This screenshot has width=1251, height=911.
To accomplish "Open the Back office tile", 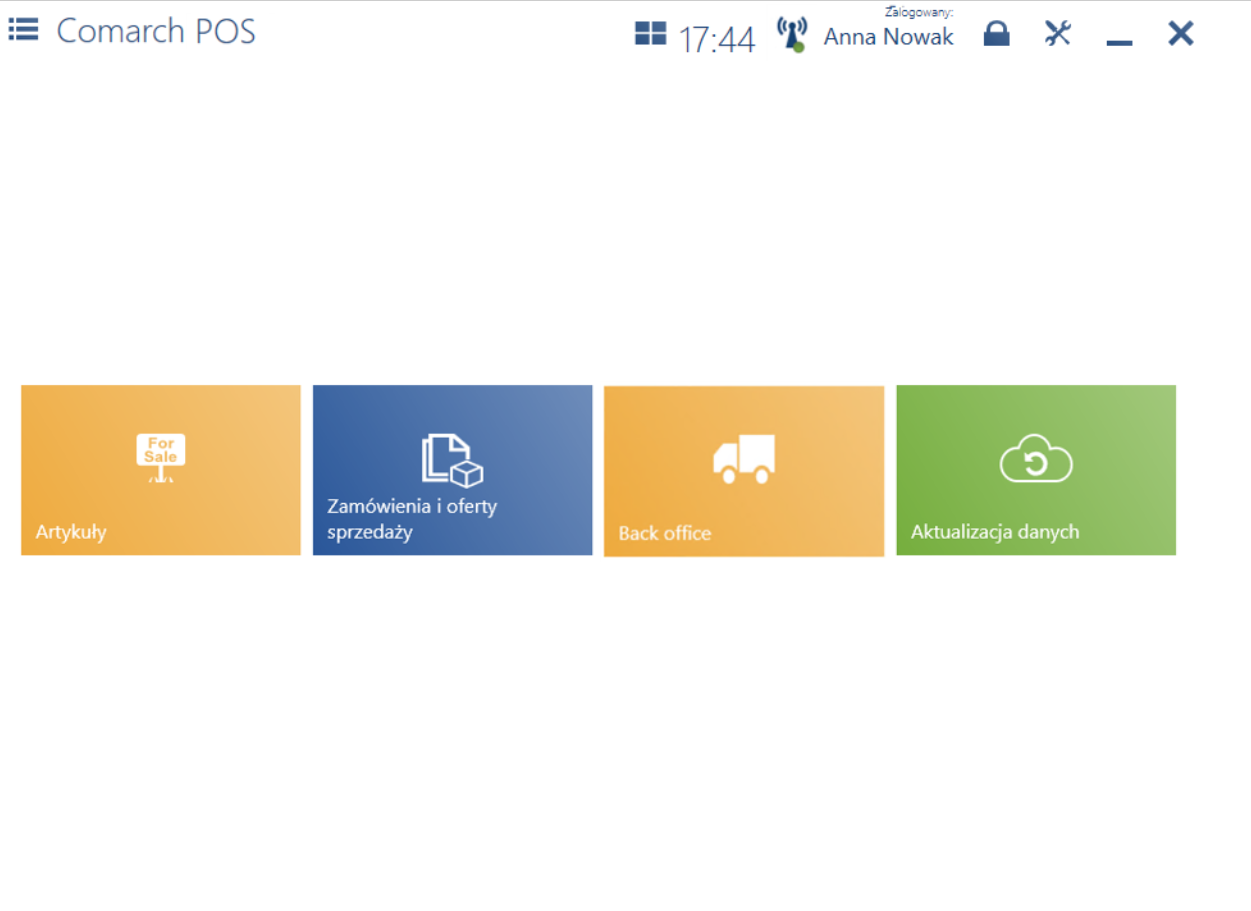I will coord(744,471).
